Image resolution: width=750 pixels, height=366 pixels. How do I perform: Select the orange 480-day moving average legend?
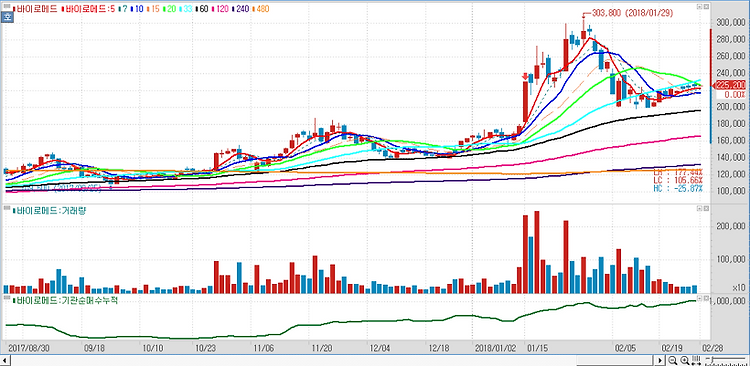click(x=261, y=9)
